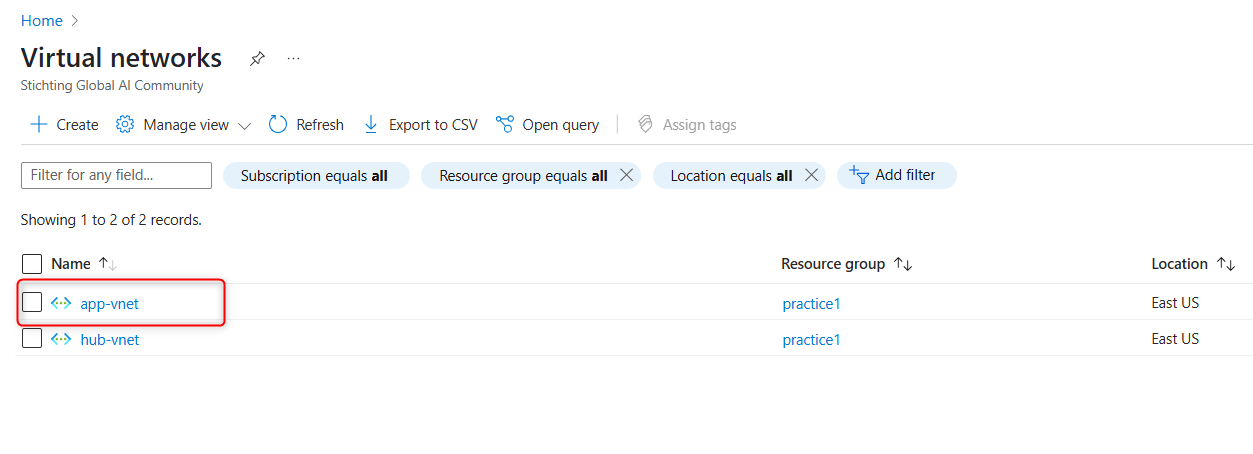Open the hub-vnet network link
The image size is (1253, 454).
tap(110, 340)
